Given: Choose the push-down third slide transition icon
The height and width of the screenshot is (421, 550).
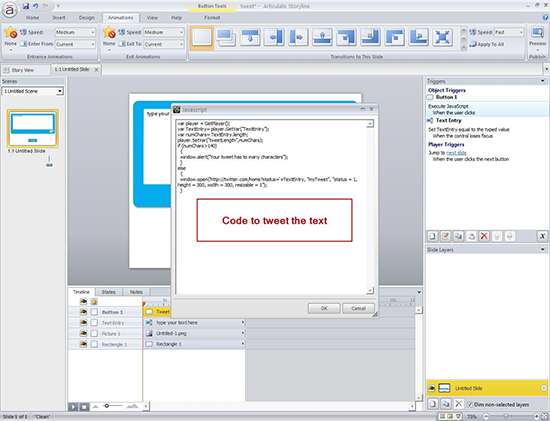Looking at the screenshot, I should click(250, 37).
